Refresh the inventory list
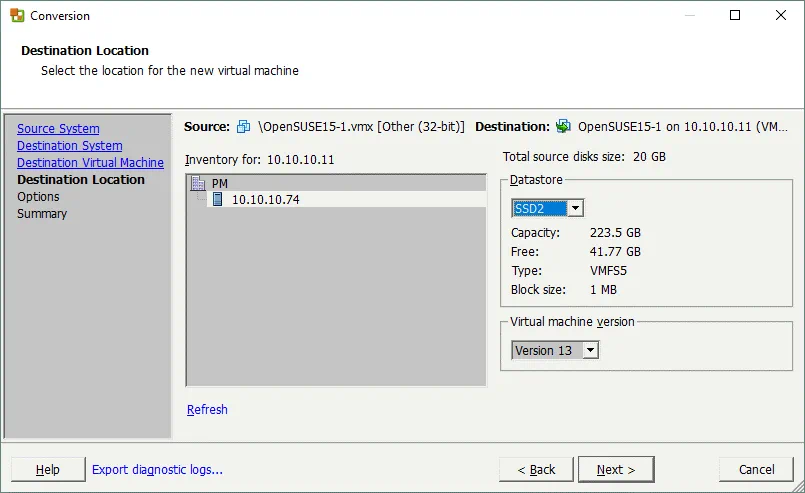Viewport: 805px width, 493px height. click(207, 409)
